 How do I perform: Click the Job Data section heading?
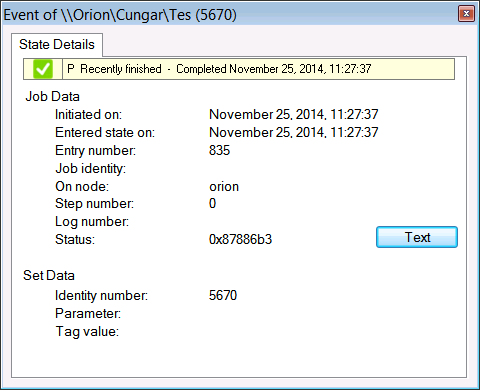tap(53, 97)
